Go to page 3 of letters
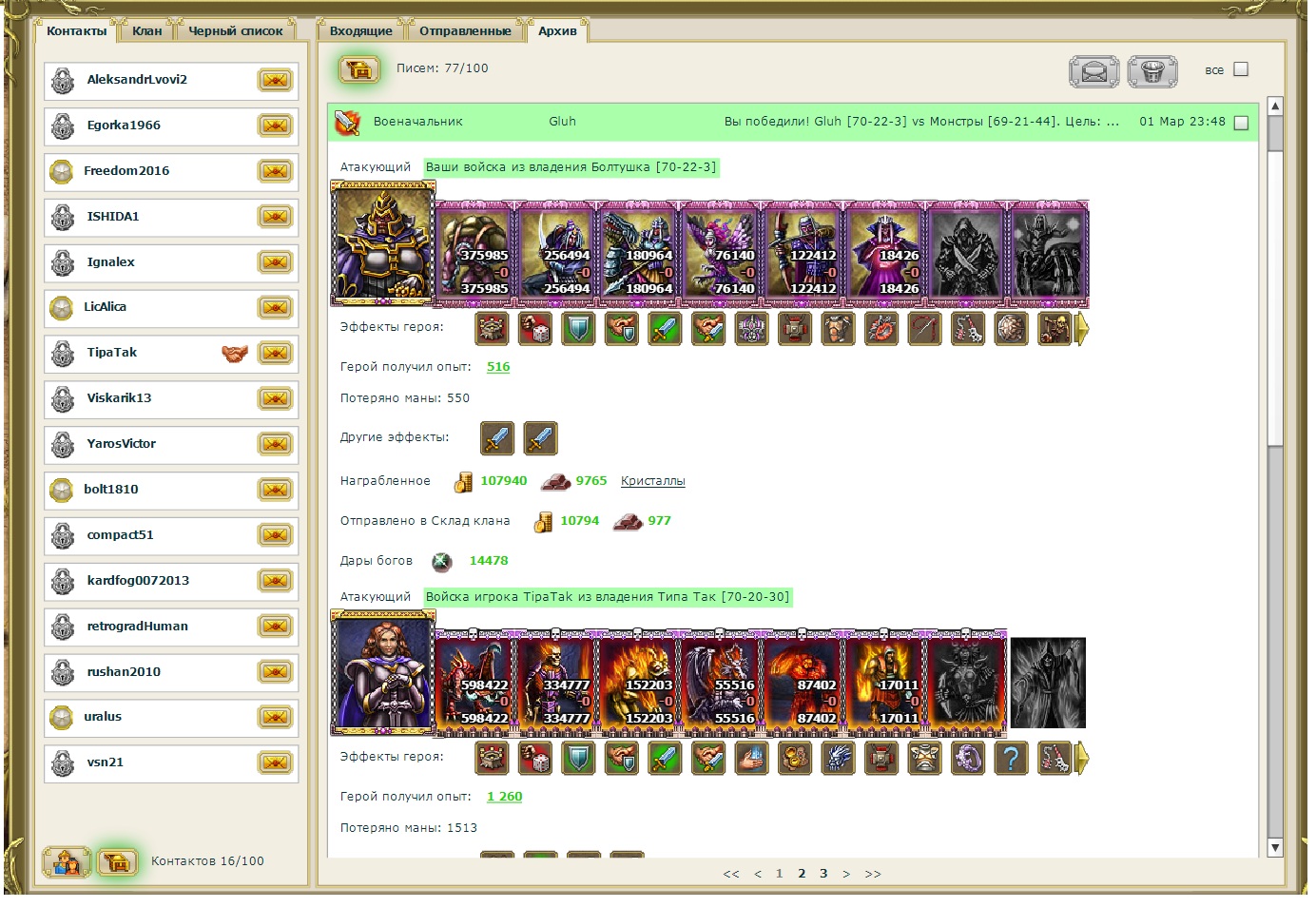The width and height of the screenshot is (1316, 907). 823,874
